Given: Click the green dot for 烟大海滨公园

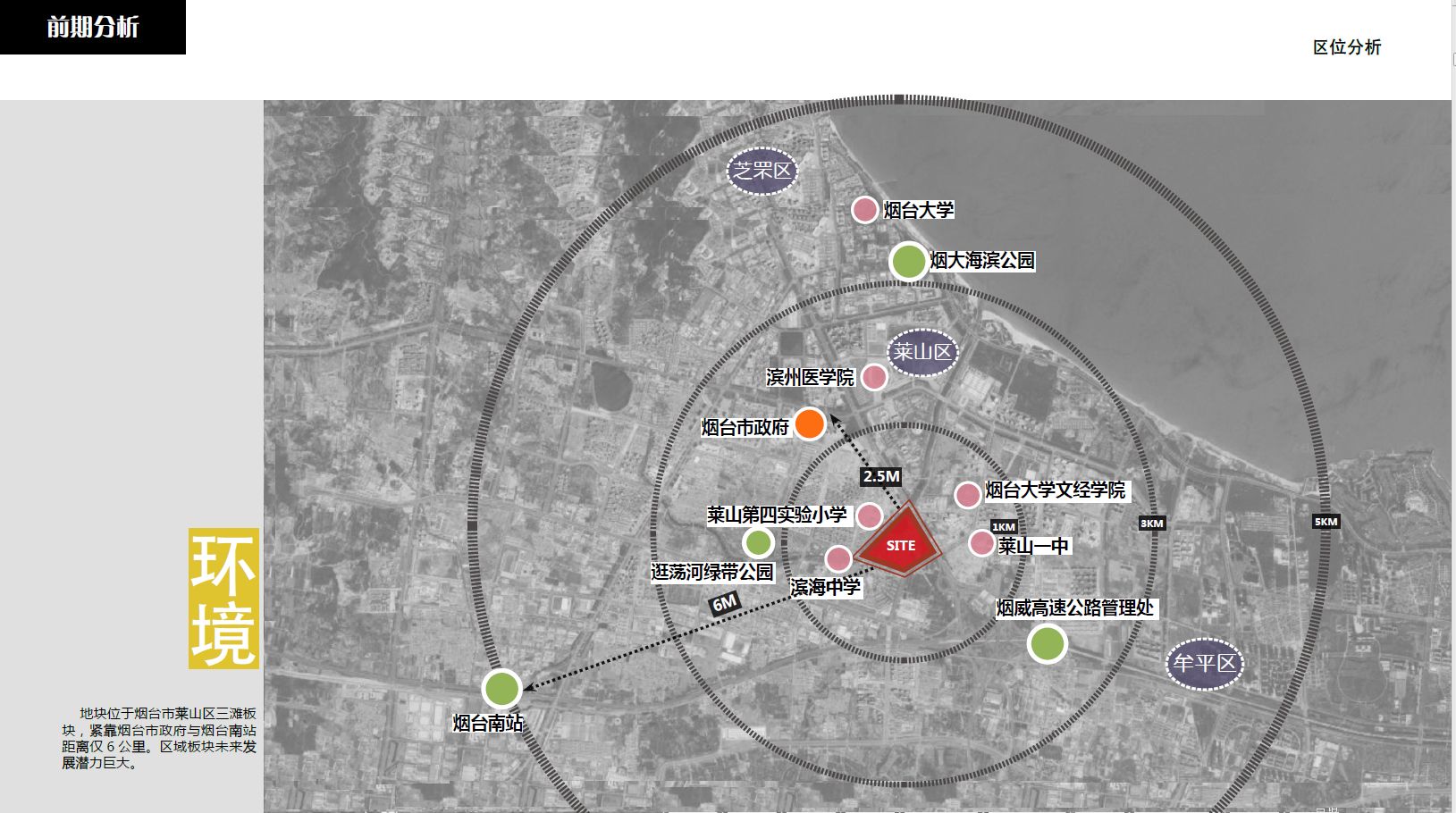Looking at the screenshot, I should coord(909,262).
